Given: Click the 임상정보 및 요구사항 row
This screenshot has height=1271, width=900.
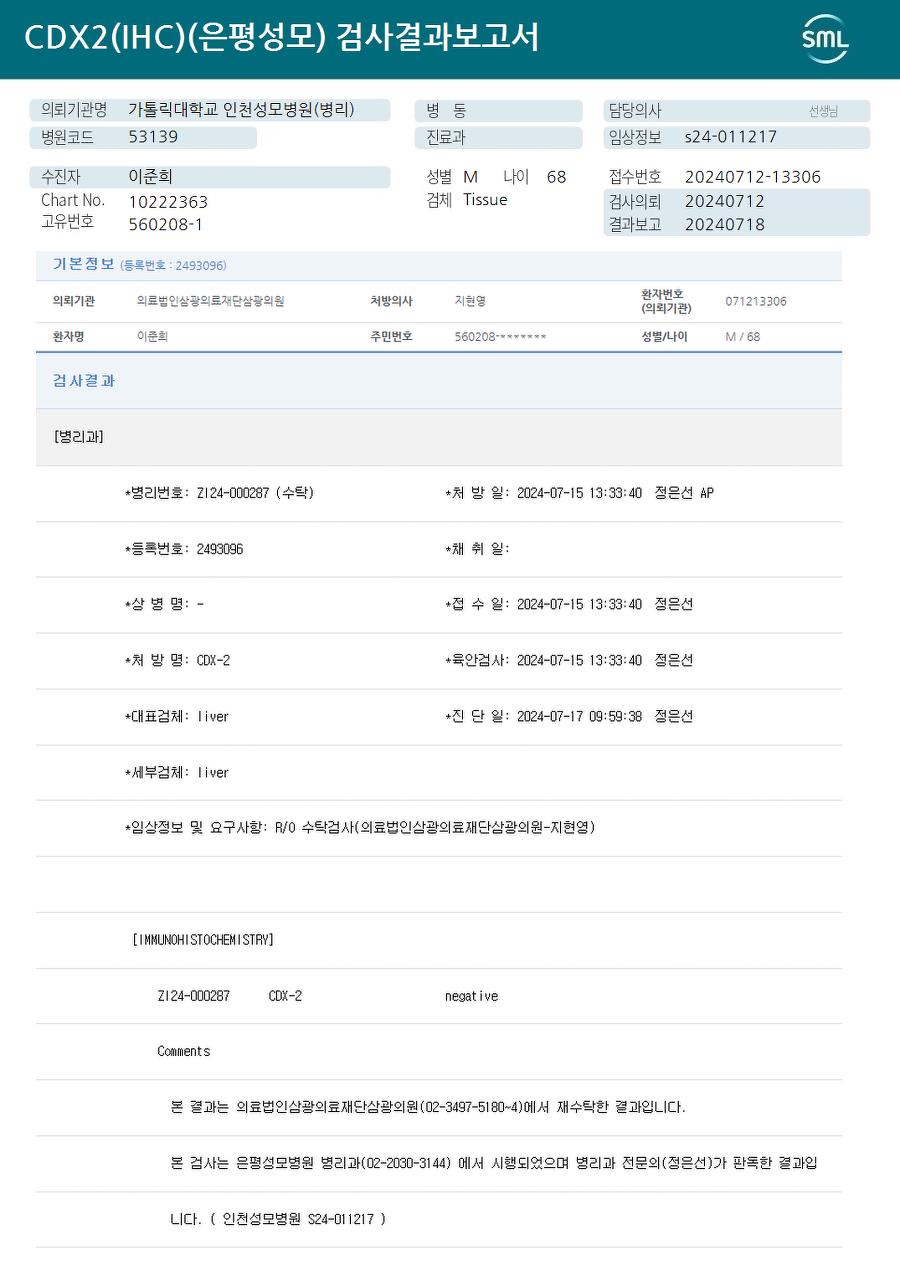Looking at the screenshot, I should 360,828.
